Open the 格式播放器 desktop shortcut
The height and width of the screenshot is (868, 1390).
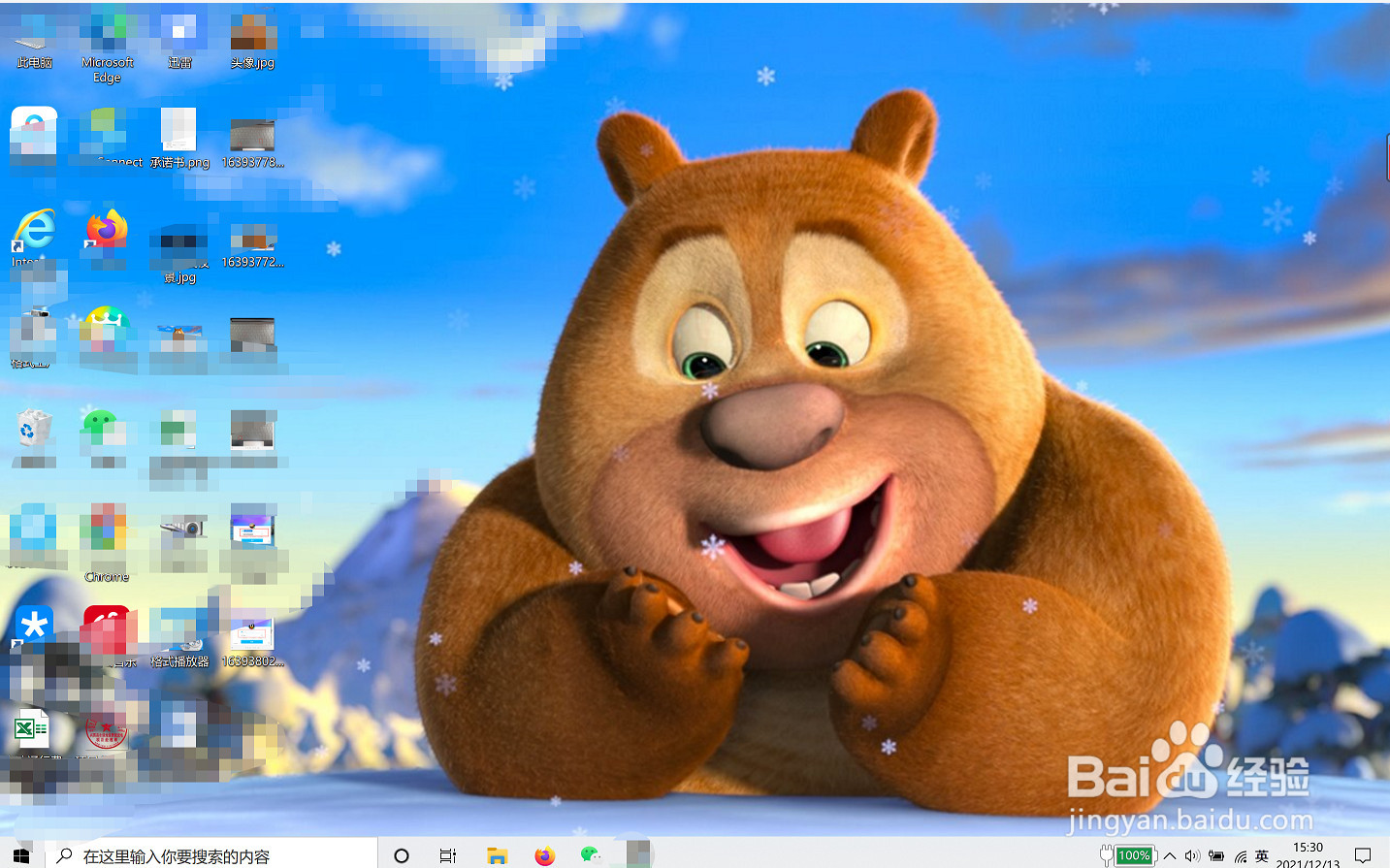point(179,638)
